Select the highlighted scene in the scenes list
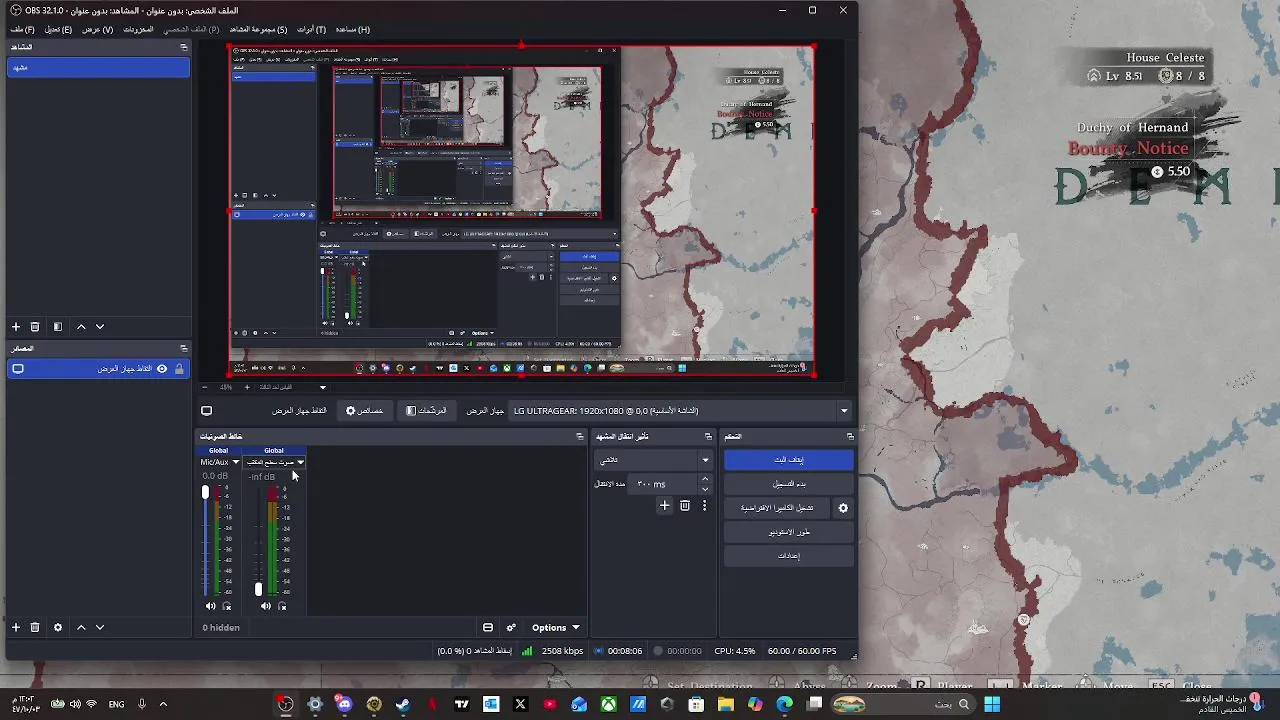 pyautogui.click(x=98, y=68)
